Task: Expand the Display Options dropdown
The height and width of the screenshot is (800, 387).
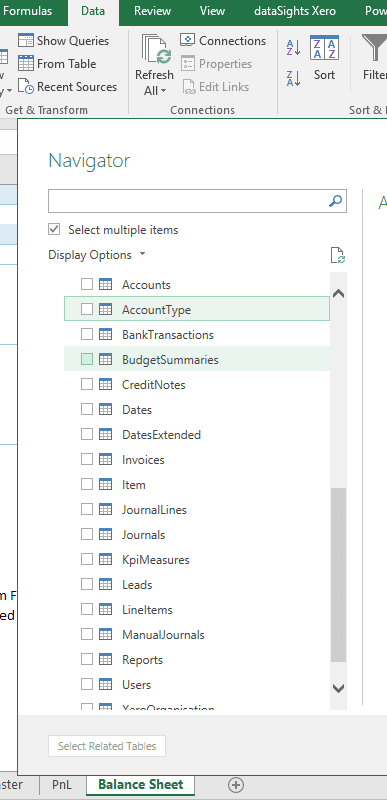Action: (x=97, y=255)
